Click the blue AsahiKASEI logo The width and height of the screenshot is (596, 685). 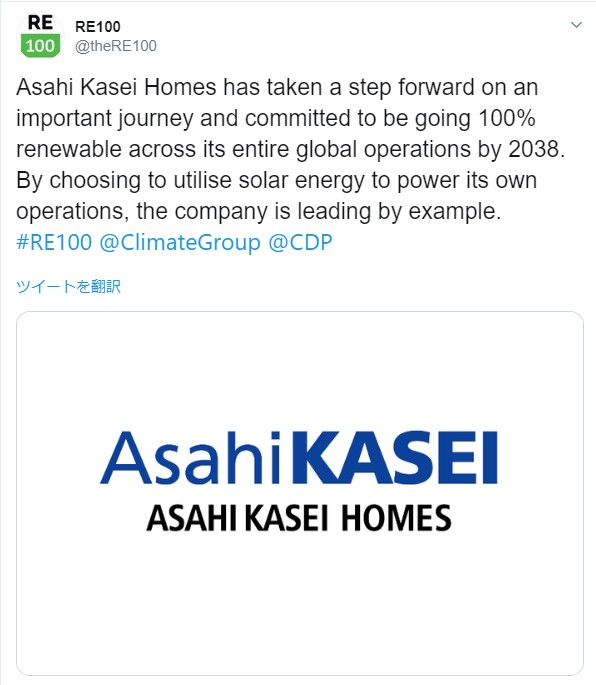point(299,457)
